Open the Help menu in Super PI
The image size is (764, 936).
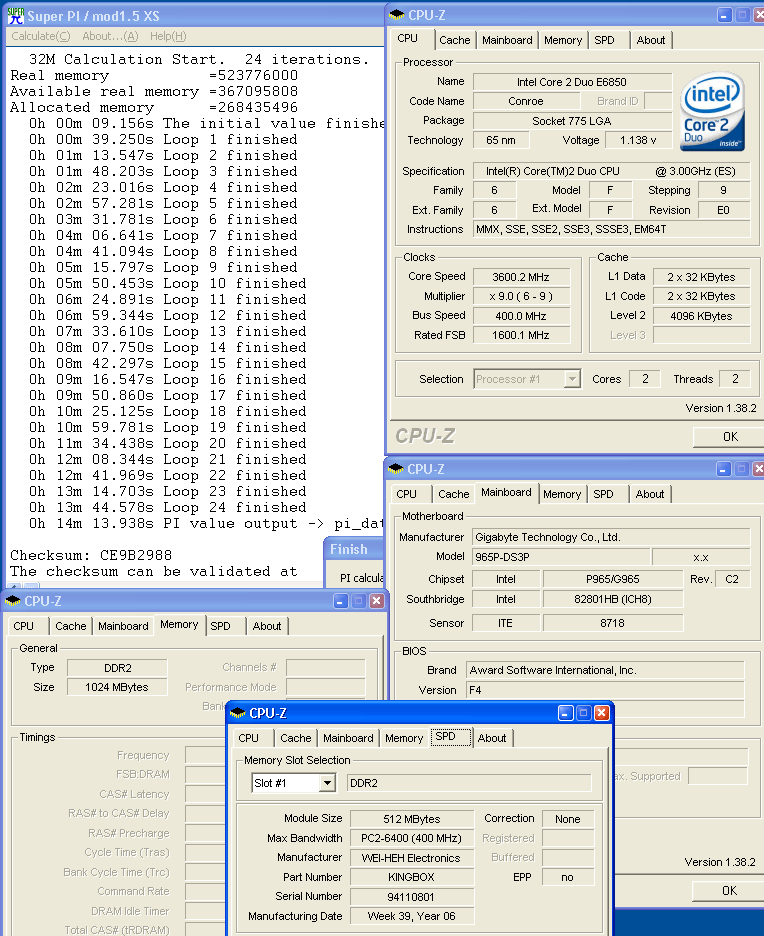[x=168, y=36]
